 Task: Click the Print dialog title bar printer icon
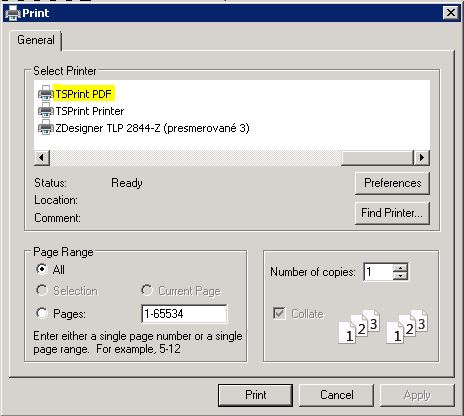coord(13,13)
